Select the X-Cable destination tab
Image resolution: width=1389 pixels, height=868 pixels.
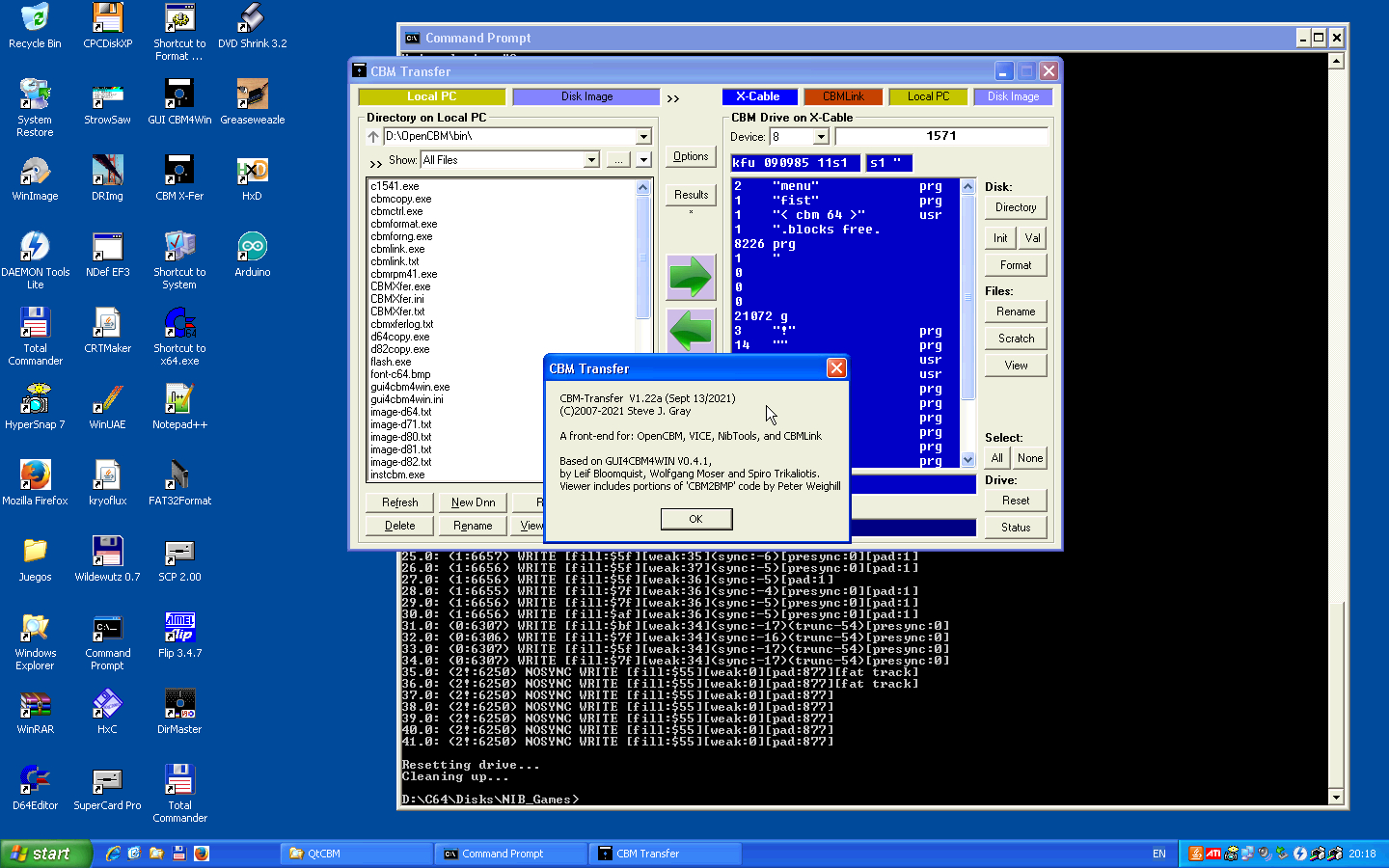point(758,96)
